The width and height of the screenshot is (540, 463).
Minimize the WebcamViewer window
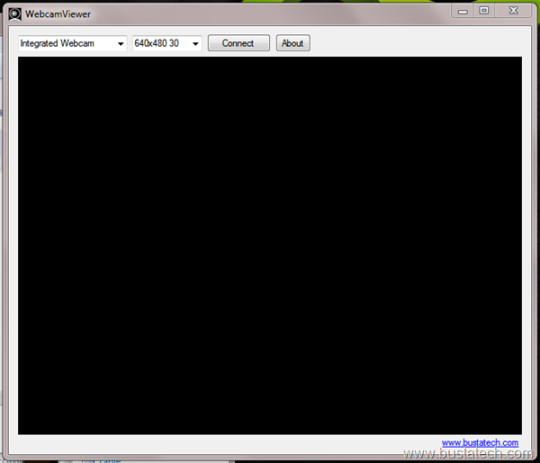(x=463, y=11)
